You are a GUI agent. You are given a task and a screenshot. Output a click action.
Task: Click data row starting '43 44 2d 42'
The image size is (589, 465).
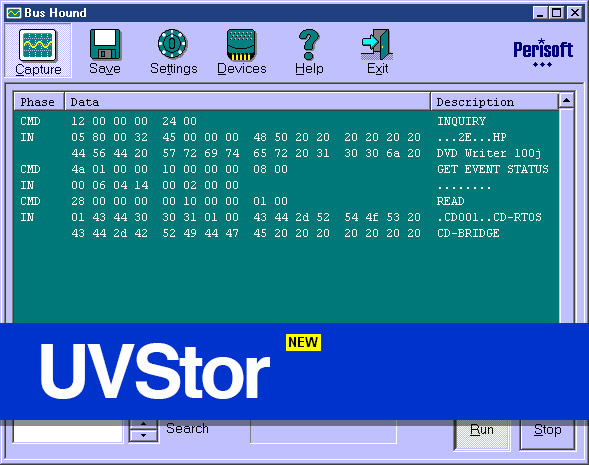point(246,233)
